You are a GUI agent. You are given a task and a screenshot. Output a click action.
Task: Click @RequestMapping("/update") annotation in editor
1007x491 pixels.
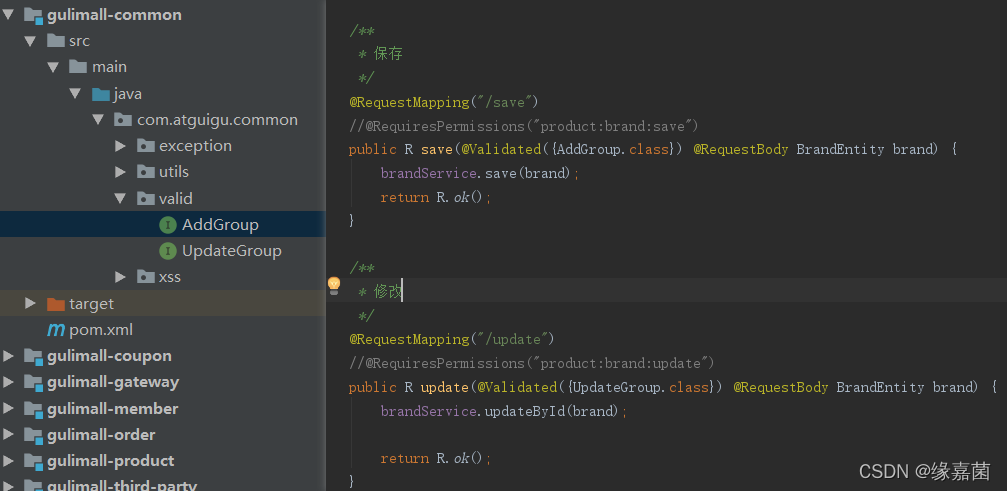451,339
